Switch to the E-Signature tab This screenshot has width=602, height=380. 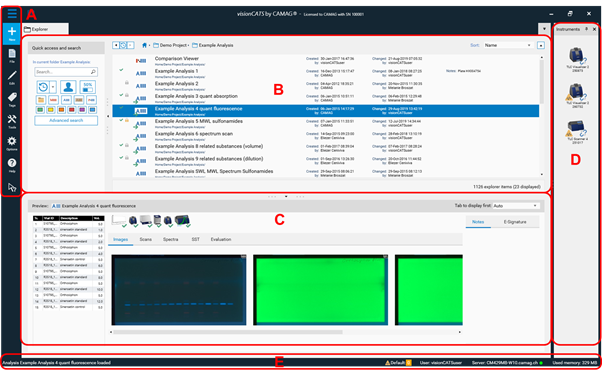[x=515, y=222]
